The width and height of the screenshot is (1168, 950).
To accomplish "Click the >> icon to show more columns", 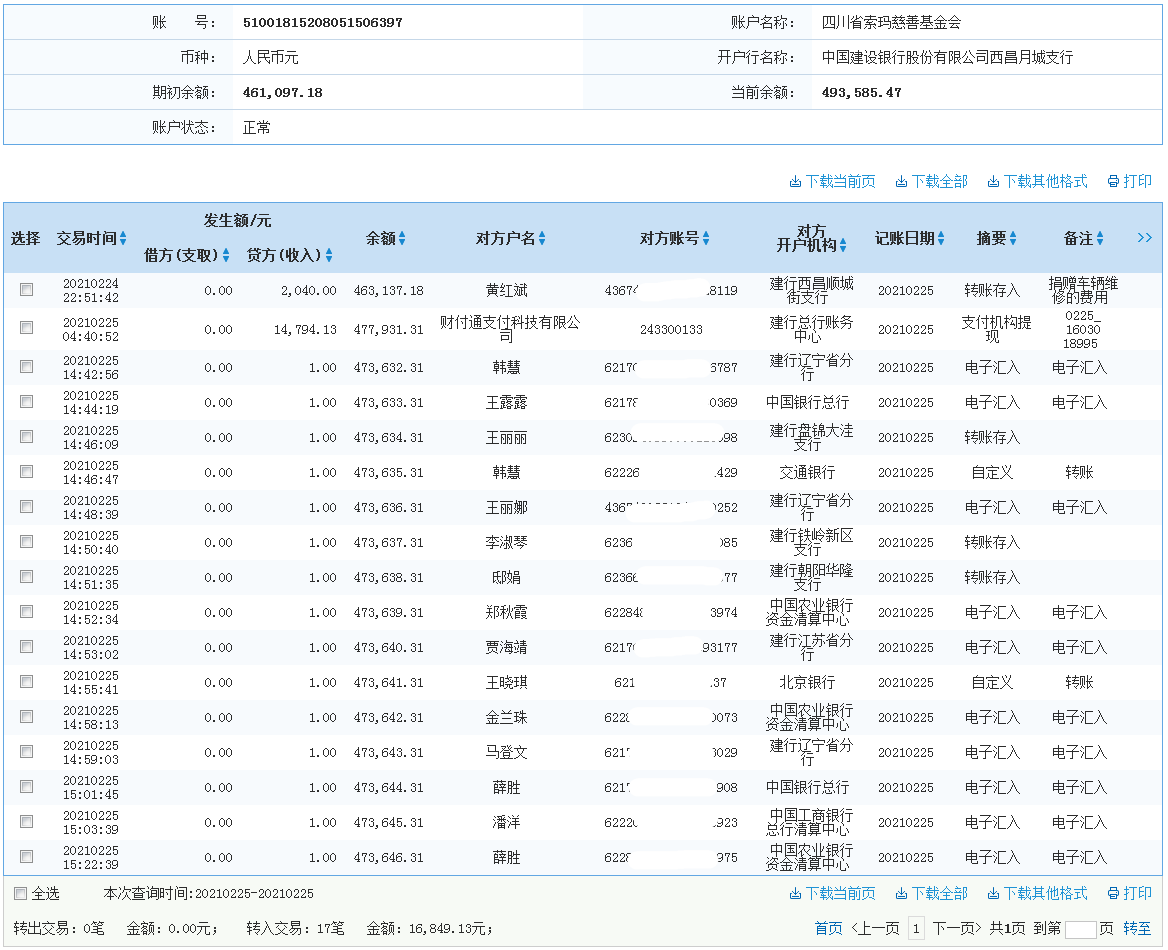I will (x=1145, y=238).
